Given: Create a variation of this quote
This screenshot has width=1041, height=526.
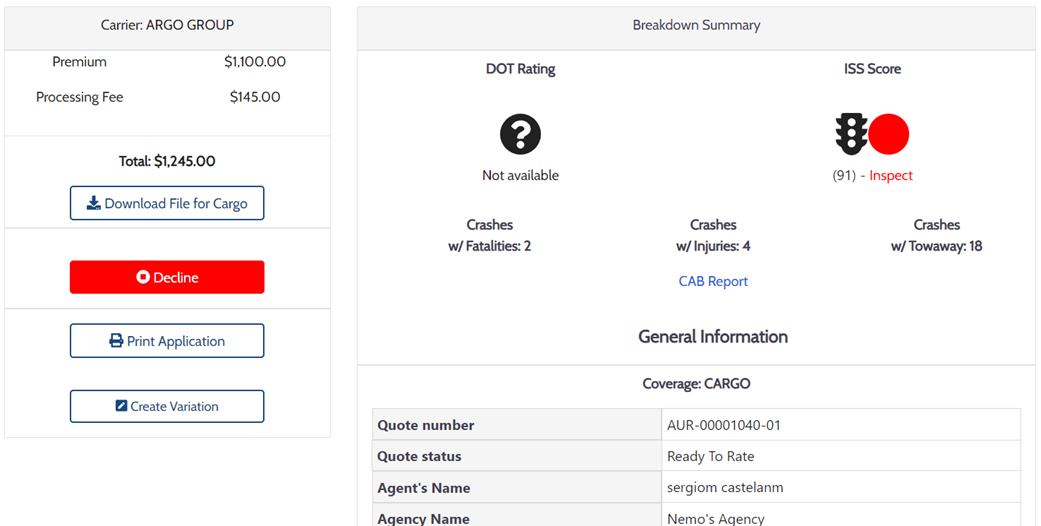Looking at the screenshot, I should 167,406.
